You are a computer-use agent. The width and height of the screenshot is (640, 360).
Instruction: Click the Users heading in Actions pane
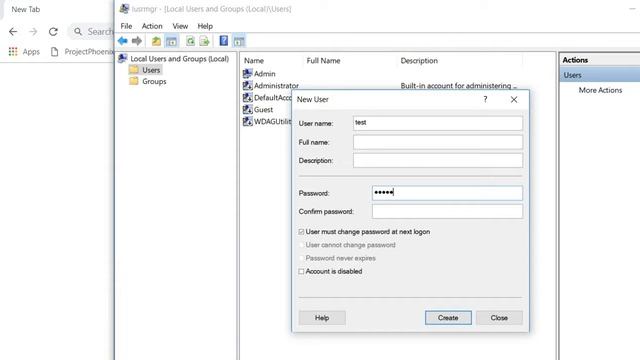[x=572, y=75]
